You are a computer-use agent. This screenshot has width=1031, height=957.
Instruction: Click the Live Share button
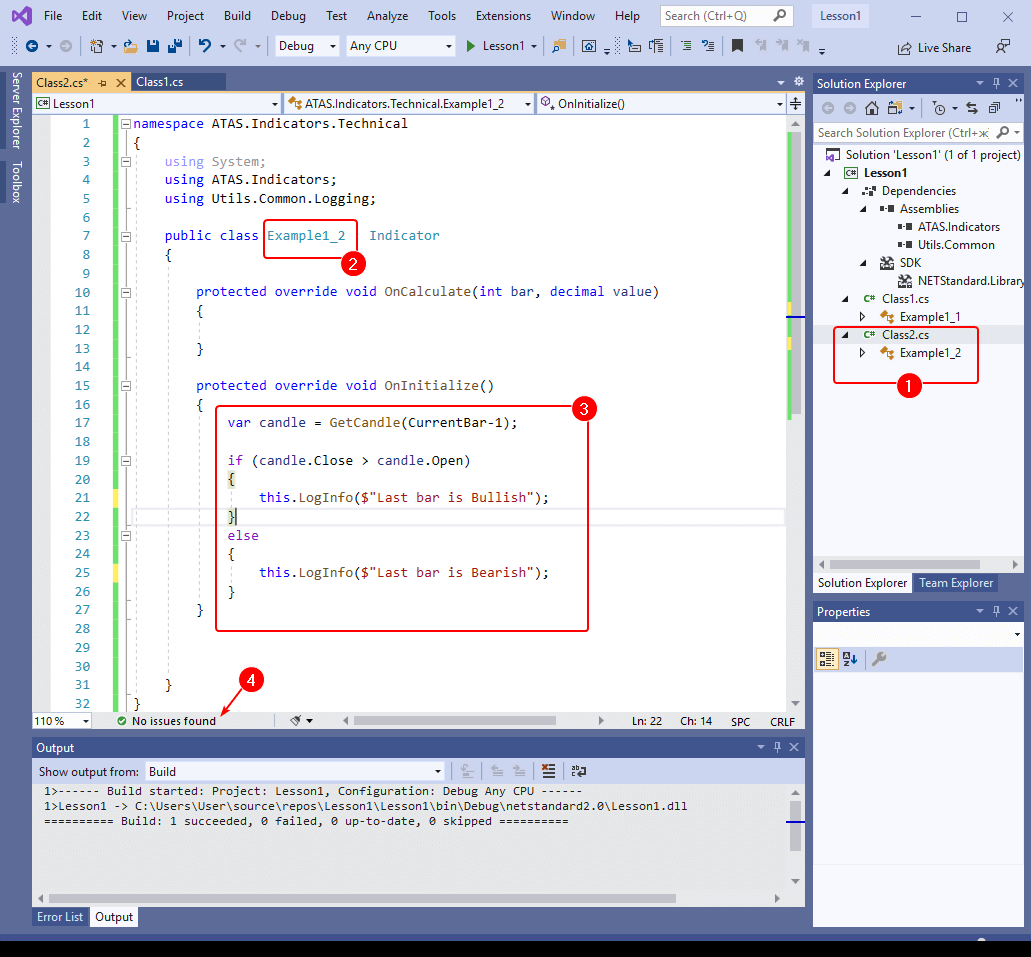(935, 47)
